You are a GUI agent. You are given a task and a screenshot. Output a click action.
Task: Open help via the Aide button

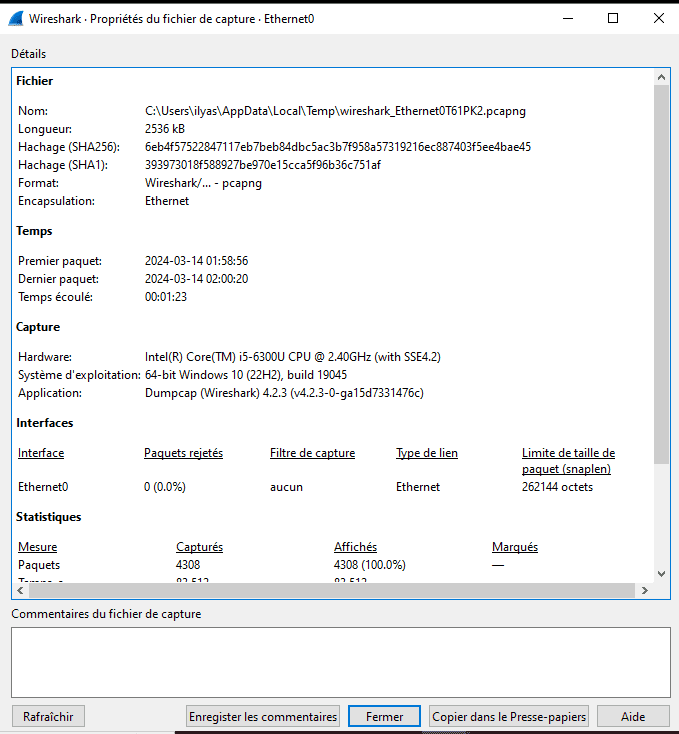633,716
